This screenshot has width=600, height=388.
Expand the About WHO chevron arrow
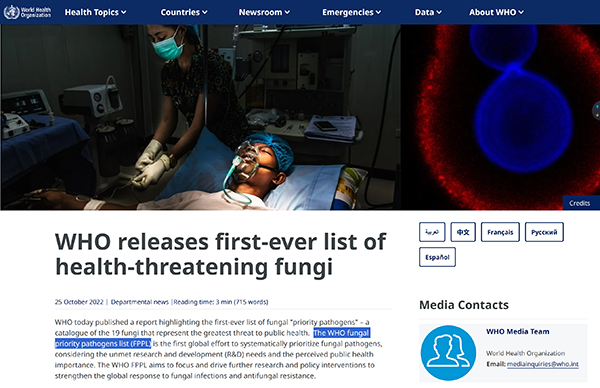click(521, 12)
